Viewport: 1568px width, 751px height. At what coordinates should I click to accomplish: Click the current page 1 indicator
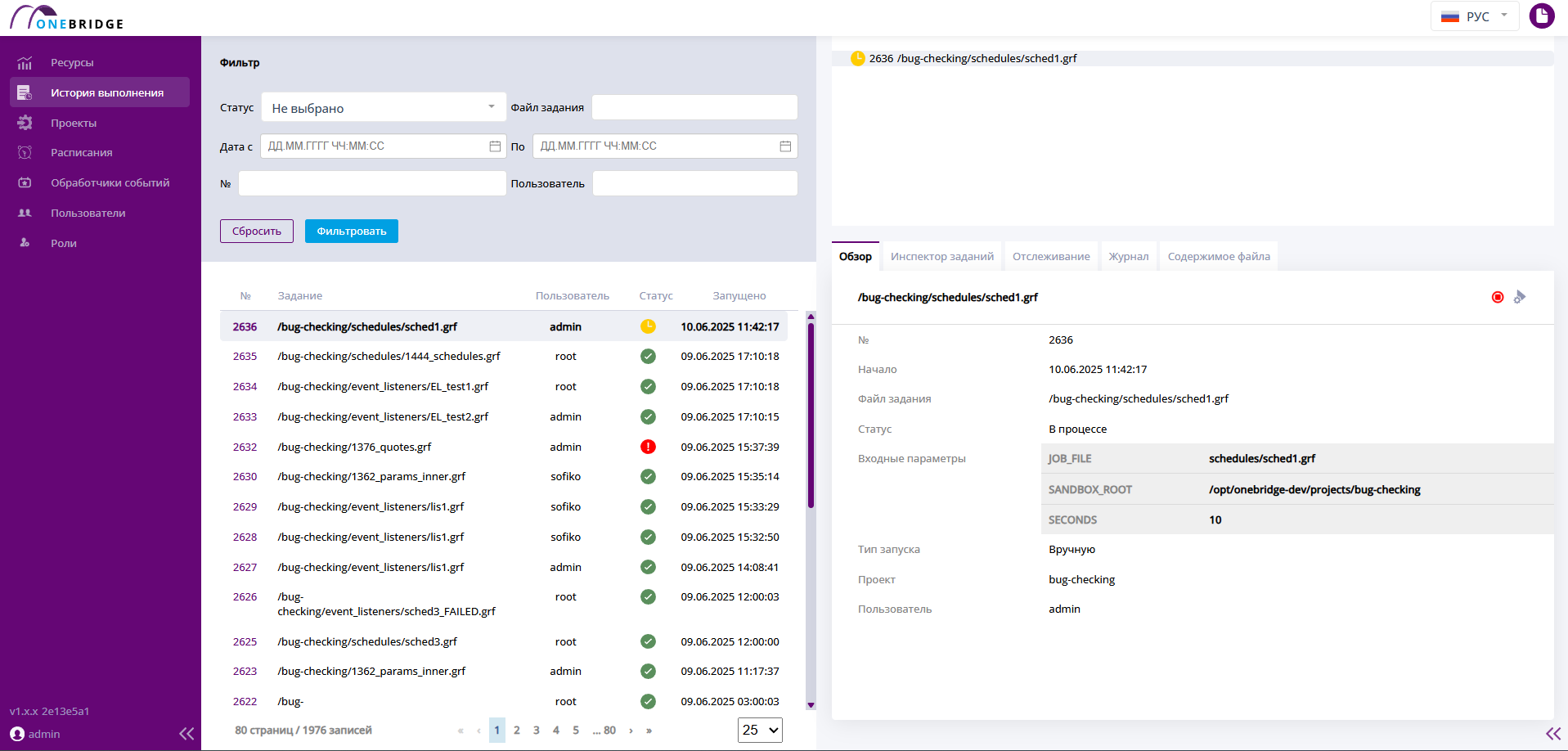coord(497,730)
